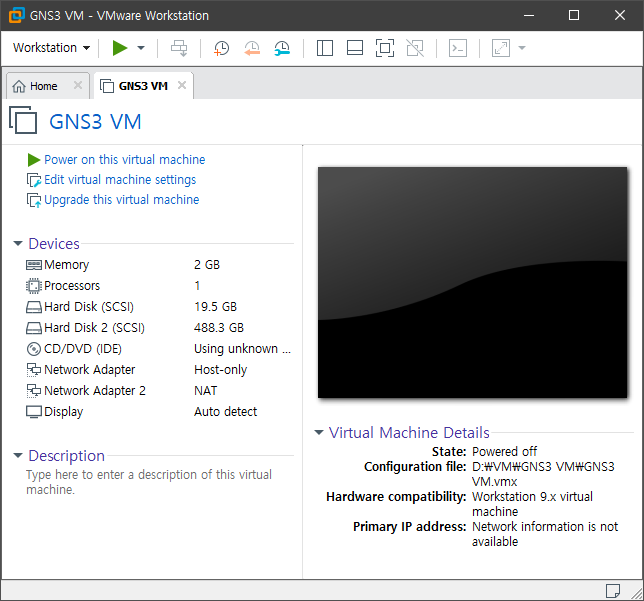This screenshot has width=644, height=601.
Task: Click the console view icon
Action: (458, 48)
